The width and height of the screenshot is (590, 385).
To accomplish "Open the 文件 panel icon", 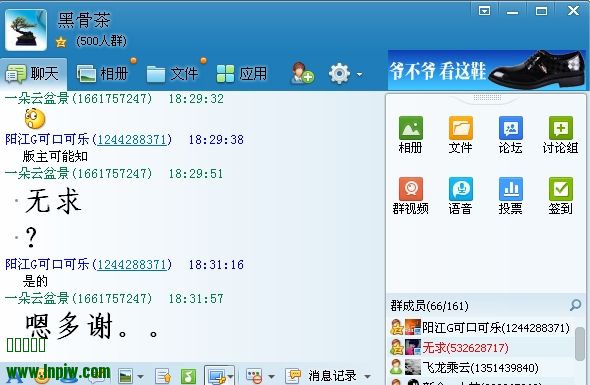I will (461, 128).
